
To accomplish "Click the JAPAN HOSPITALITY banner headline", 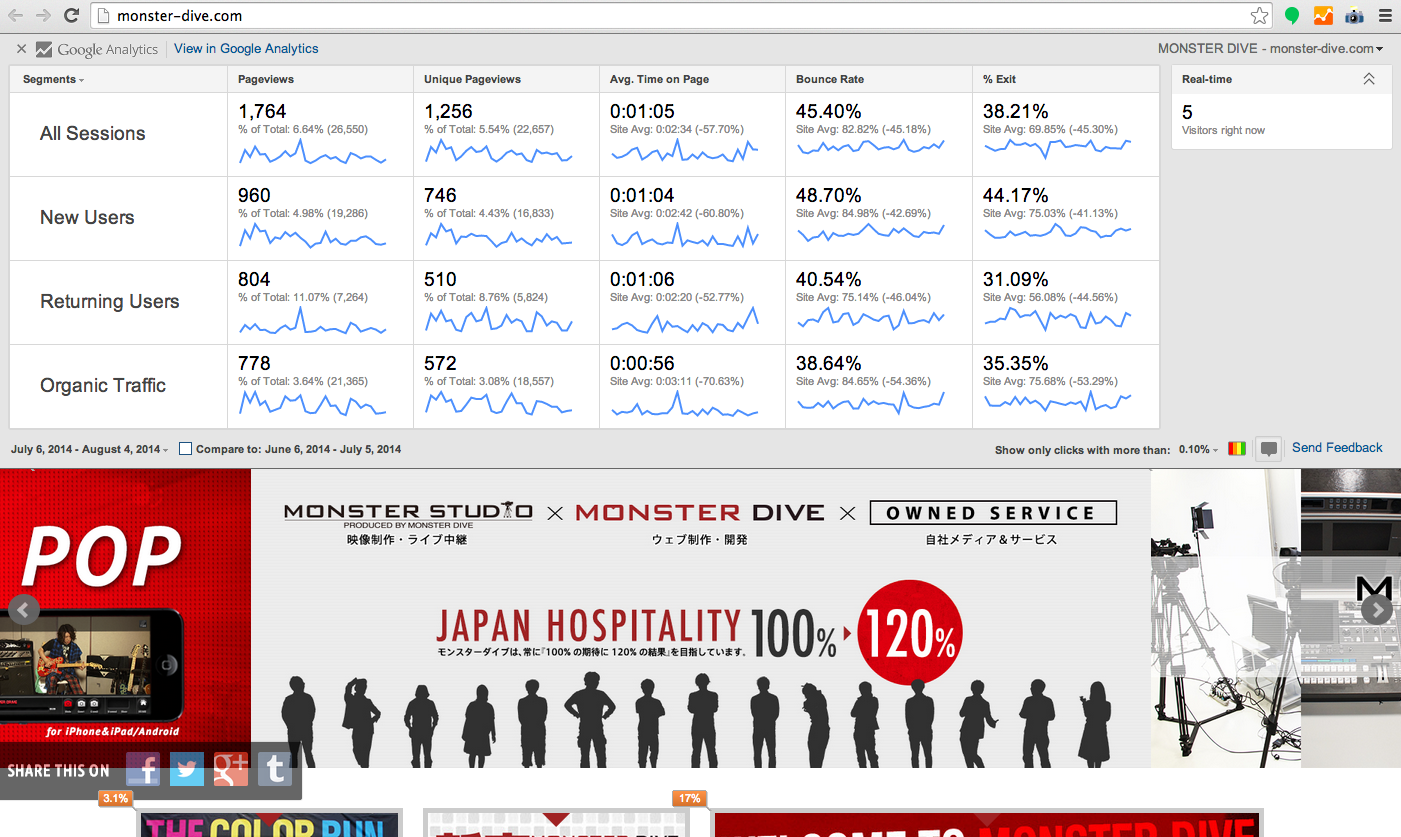I will pyautogui.click(x=588, y=625).
